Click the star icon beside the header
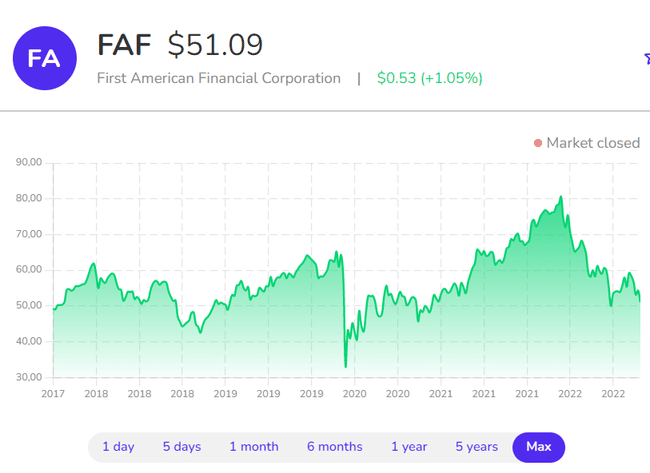This screenshot has width=650, height=473. [x=646, y=59]
